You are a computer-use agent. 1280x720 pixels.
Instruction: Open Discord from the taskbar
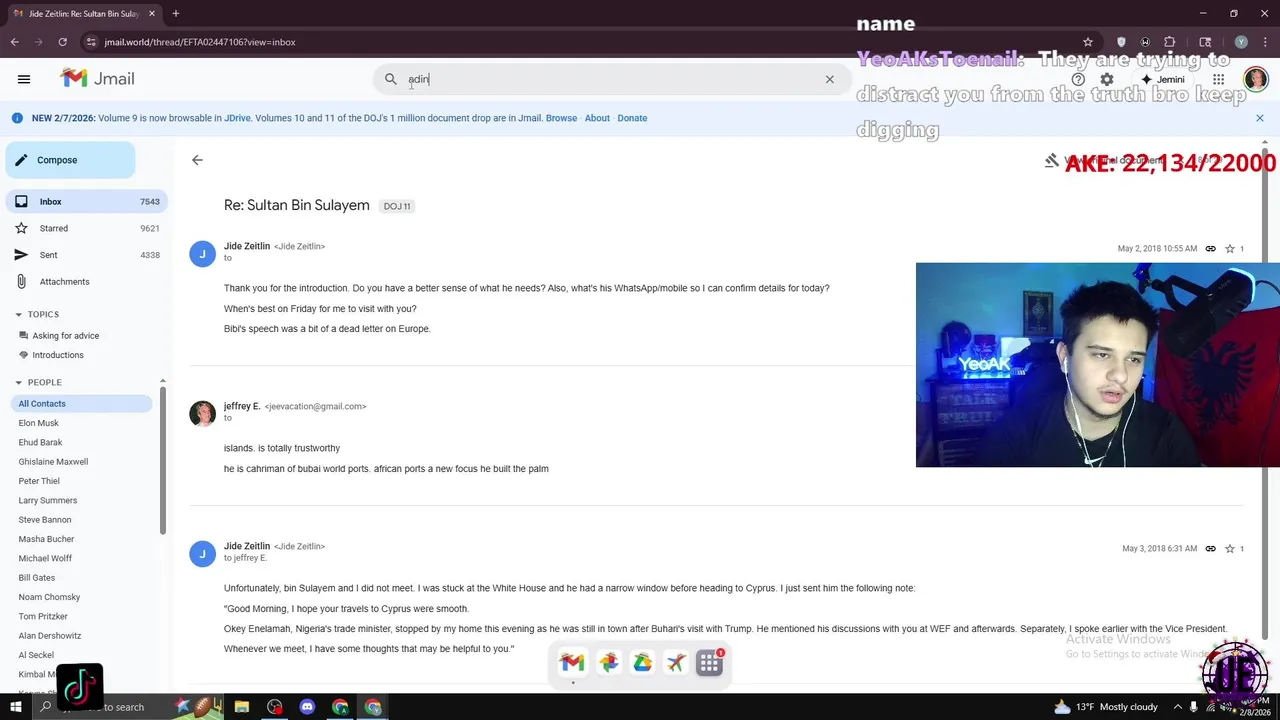307,707
